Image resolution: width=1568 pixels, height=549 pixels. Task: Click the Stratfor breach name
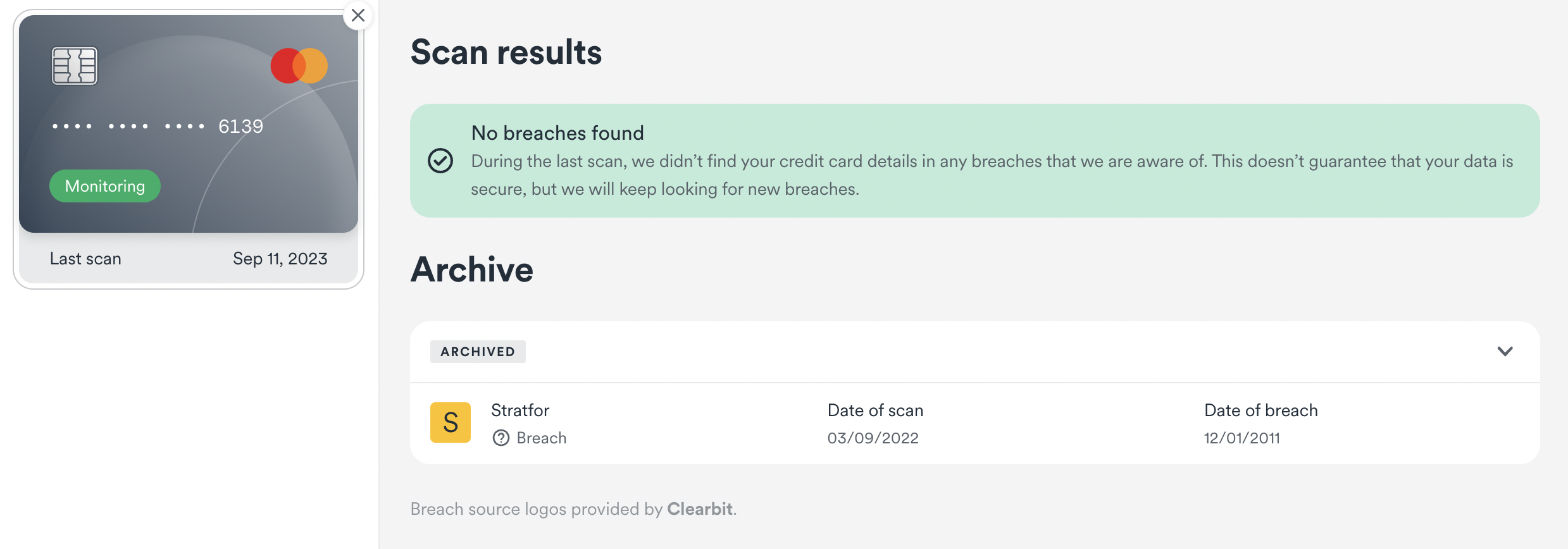pos(520,410)
